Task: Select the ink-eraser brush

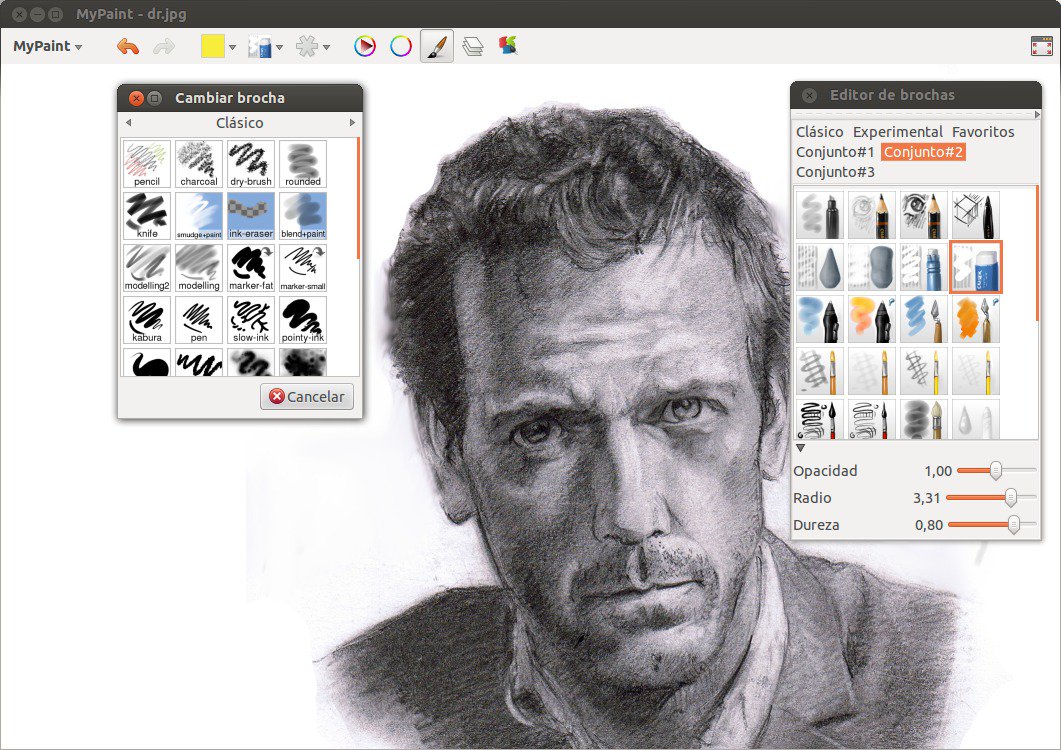Action: (251, 216)
